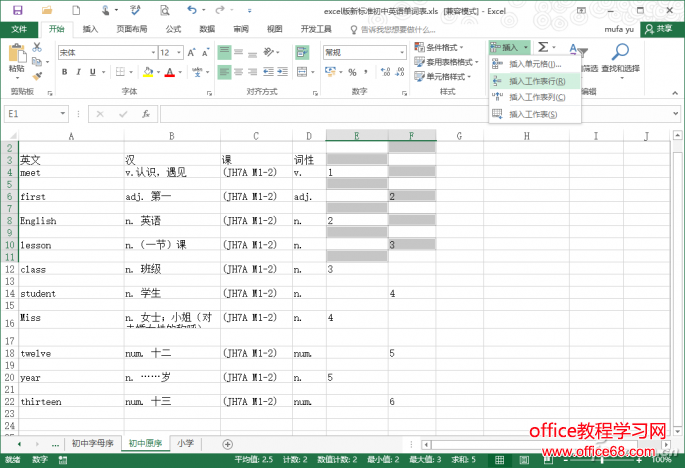The image size is (685, 468).
Task: Choose Insert Sheet Columns (插入工作表列) menu item
Action: click(x=535, y=97)
